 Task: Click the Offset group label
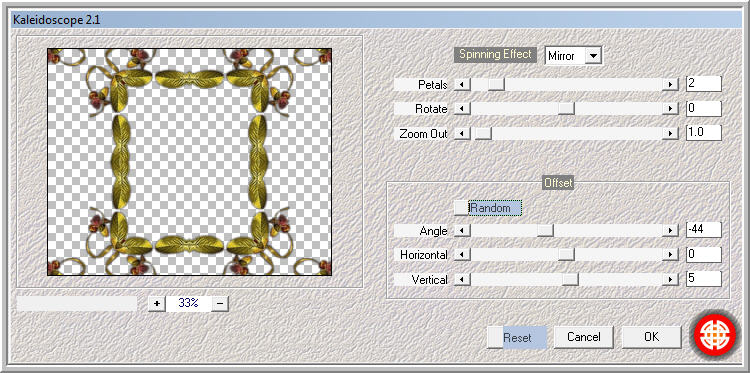[x=558, y=183]
